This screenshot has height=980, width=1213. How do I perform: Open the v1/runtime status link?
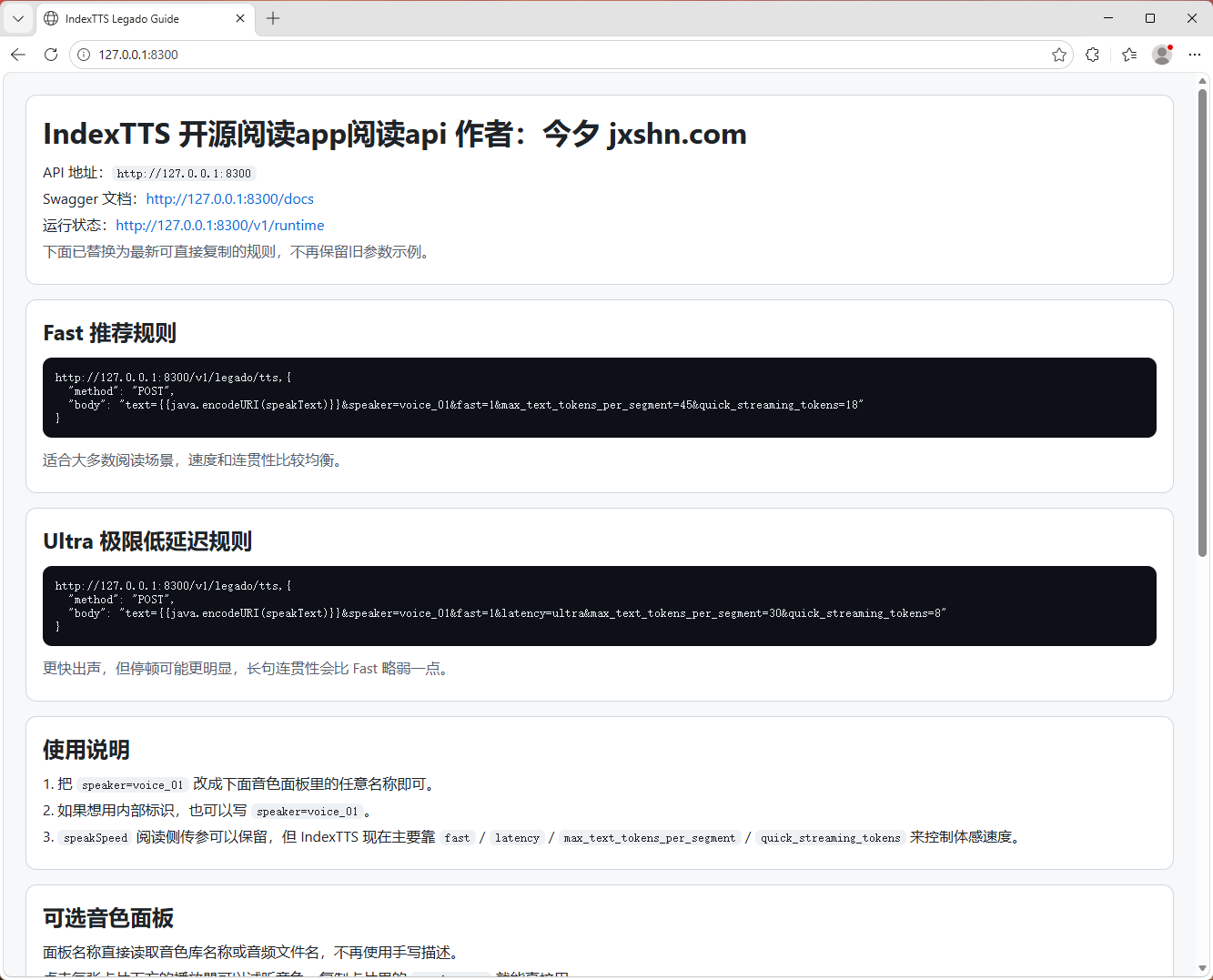(x=219, y=225)
